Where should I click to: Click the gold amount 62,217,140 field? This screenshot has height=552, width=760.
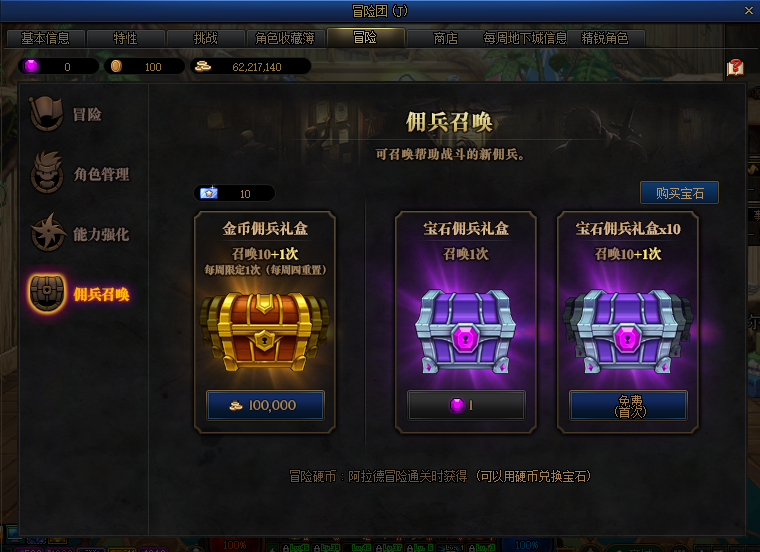coord(251,66)
